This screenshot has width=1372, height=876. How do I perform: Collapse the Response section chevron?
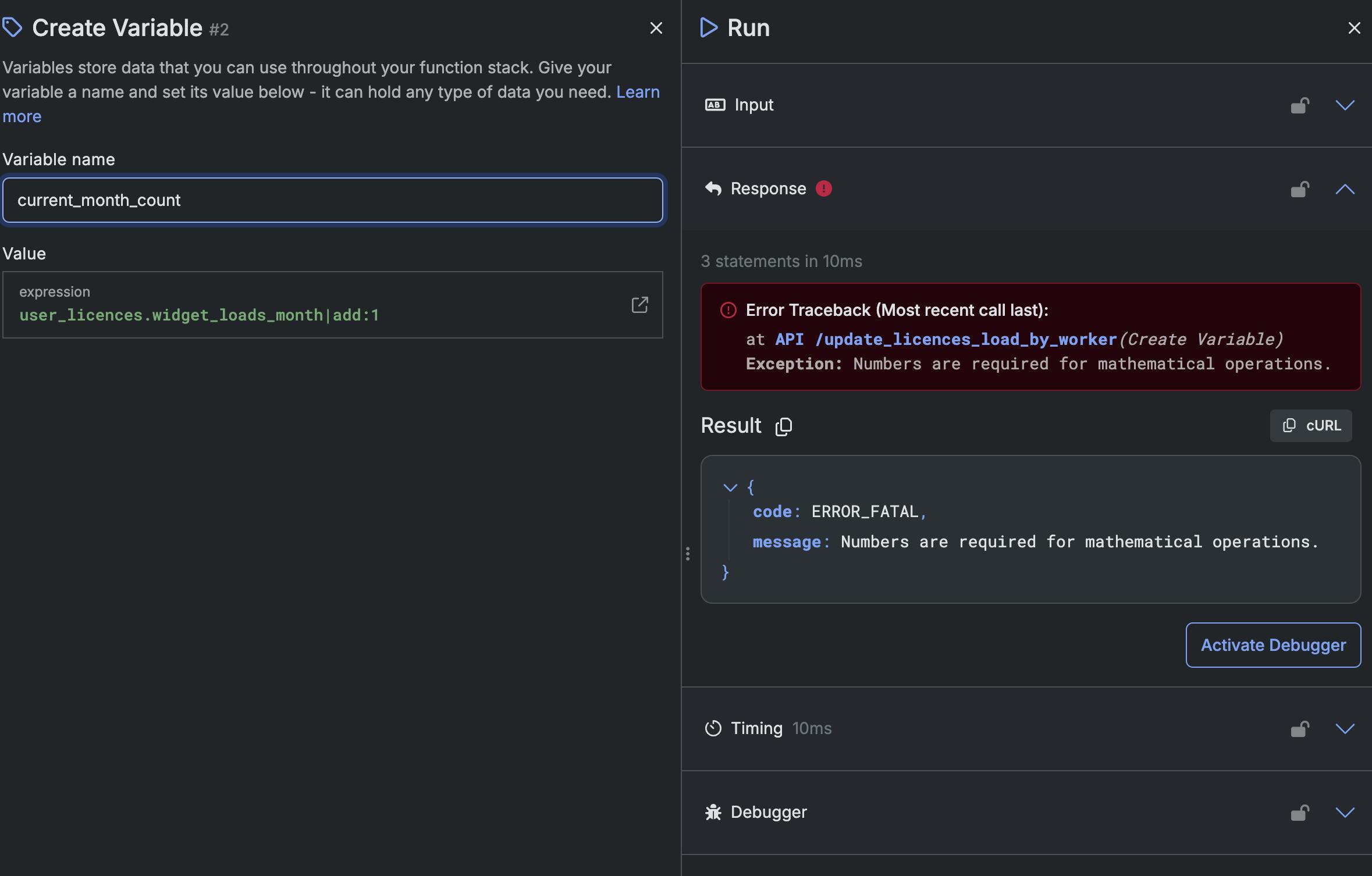pos(1345,189)
